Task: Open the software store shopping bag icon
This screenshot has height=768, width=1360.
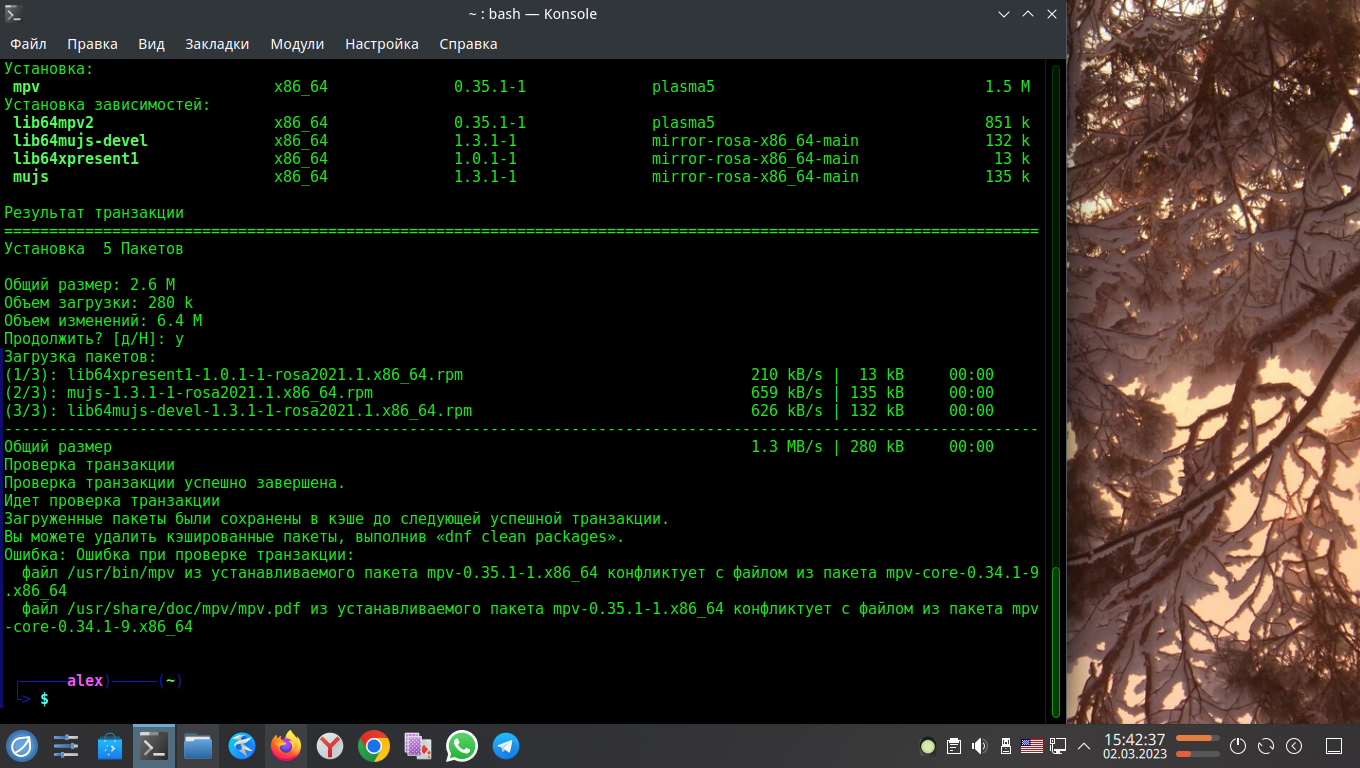Action: point(110,746)
